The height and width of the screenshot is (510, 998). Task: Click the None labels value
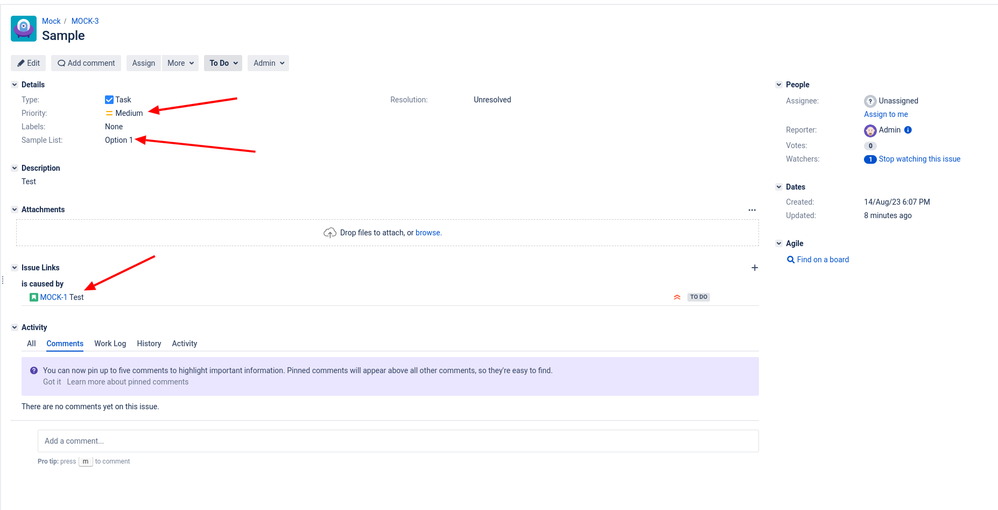[x=114, y=127]
